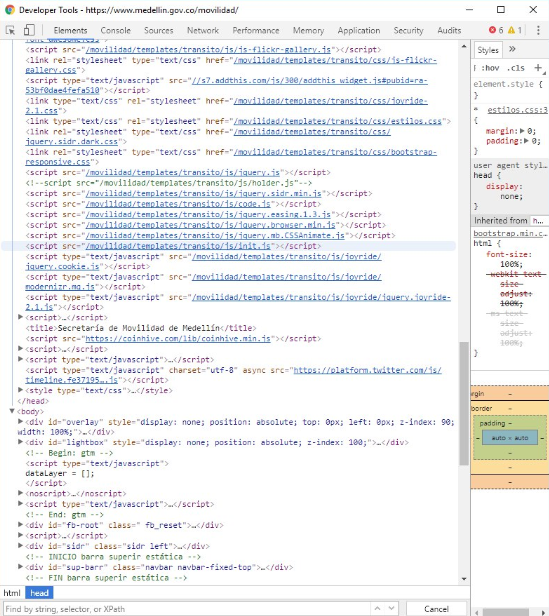Click the red error count indicator

[496, 30]
